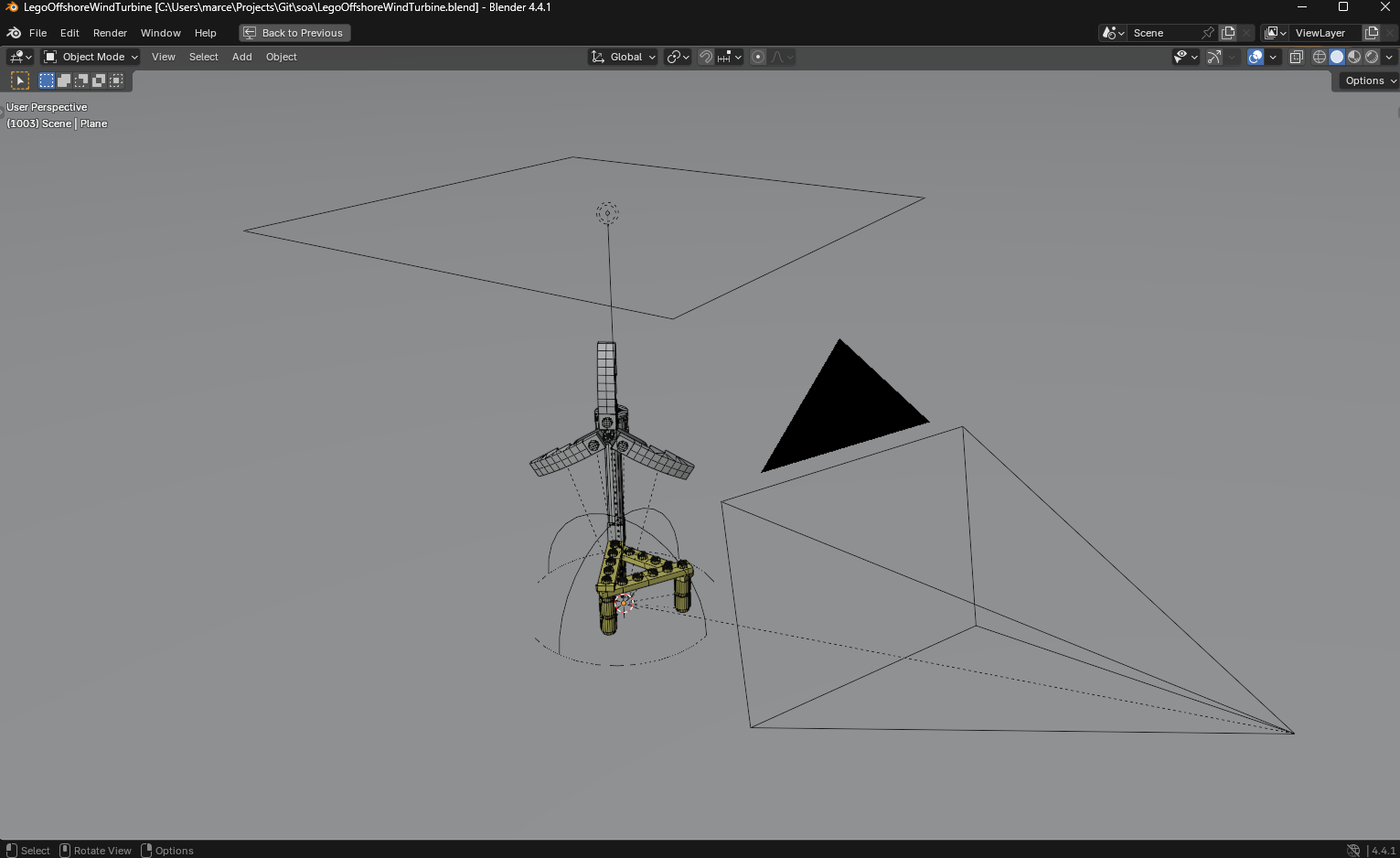The height and width of the screenshot is (858, 1400).
Task: Open the Object Mode dropdown
Action: pyautogui.click(x=91, y=57)
